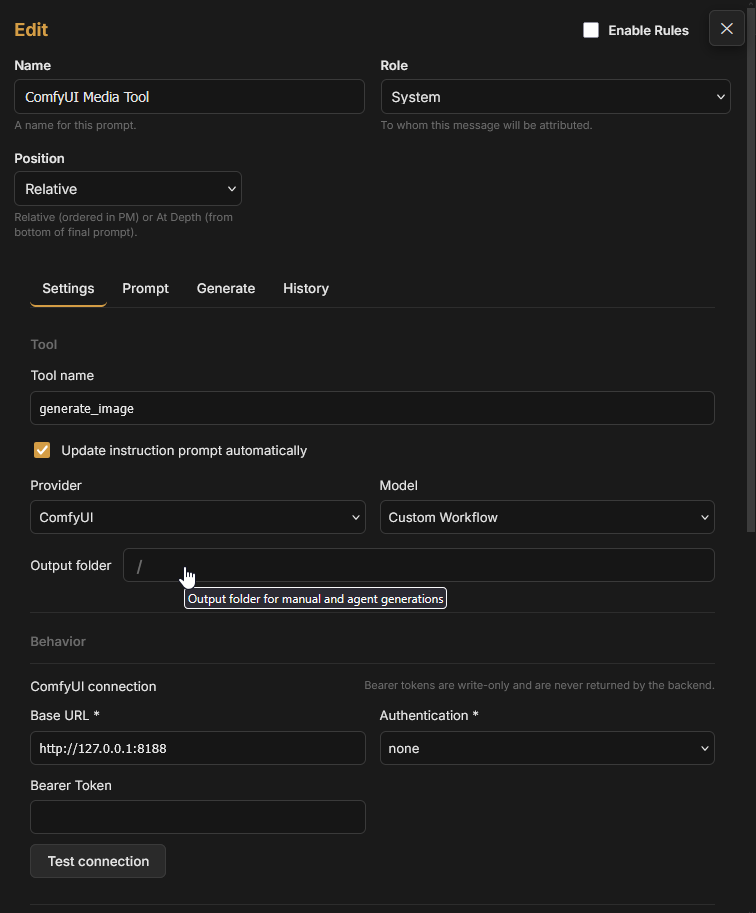
Task: Open the Role dropdown showing System
Action: pyautogui.click(x=555, y=97)
